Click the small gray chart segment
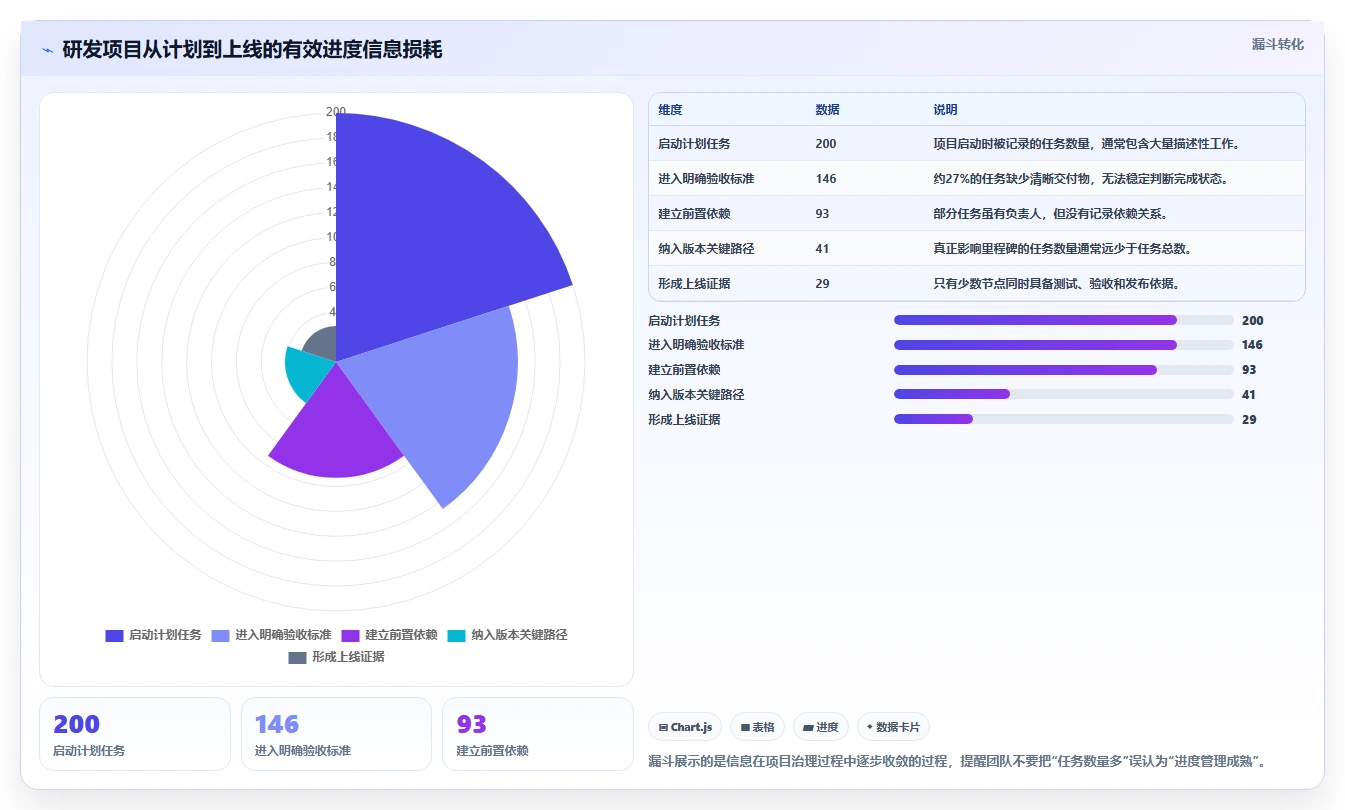The image size is (1345, 810). 322,345
